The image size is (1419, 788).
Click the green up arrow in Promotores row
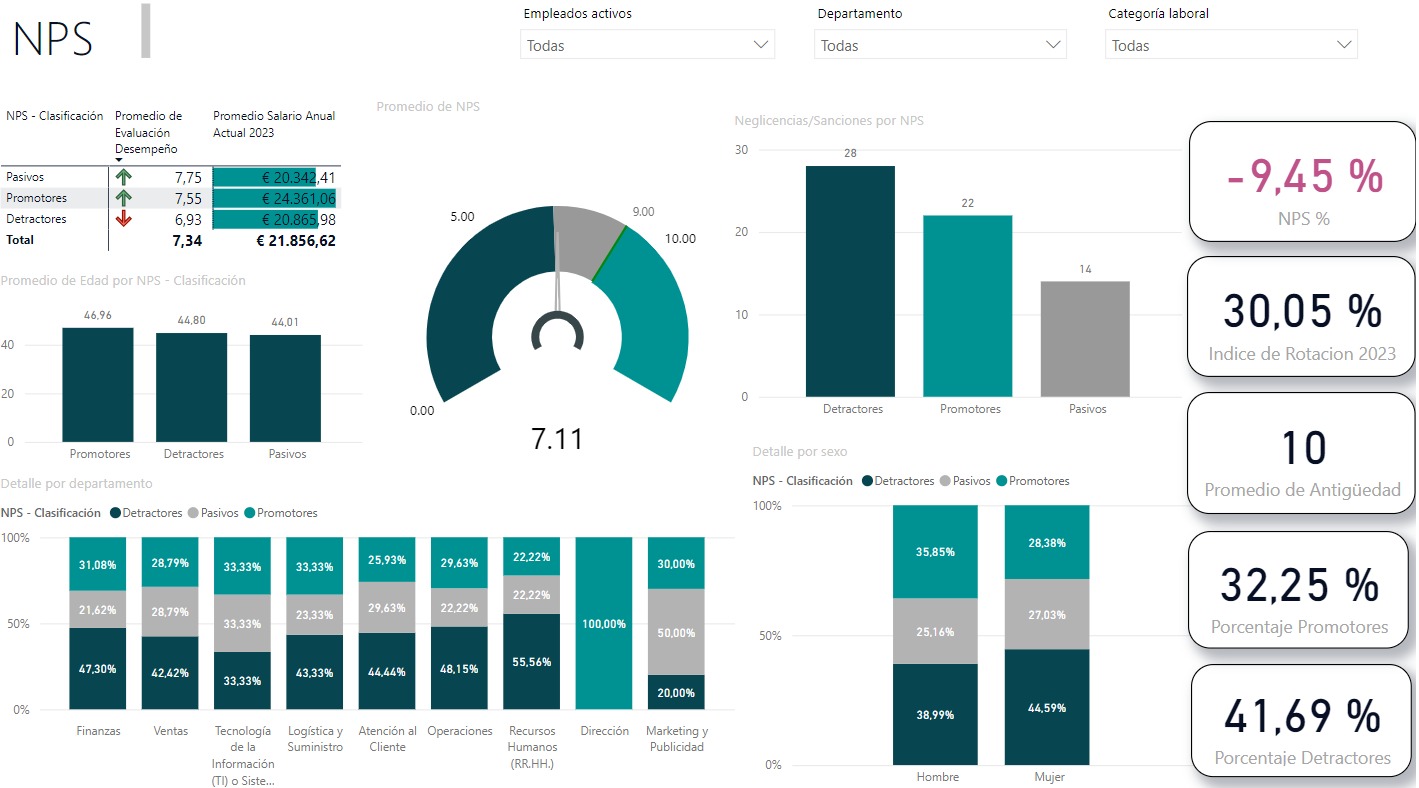coord(124,198)
